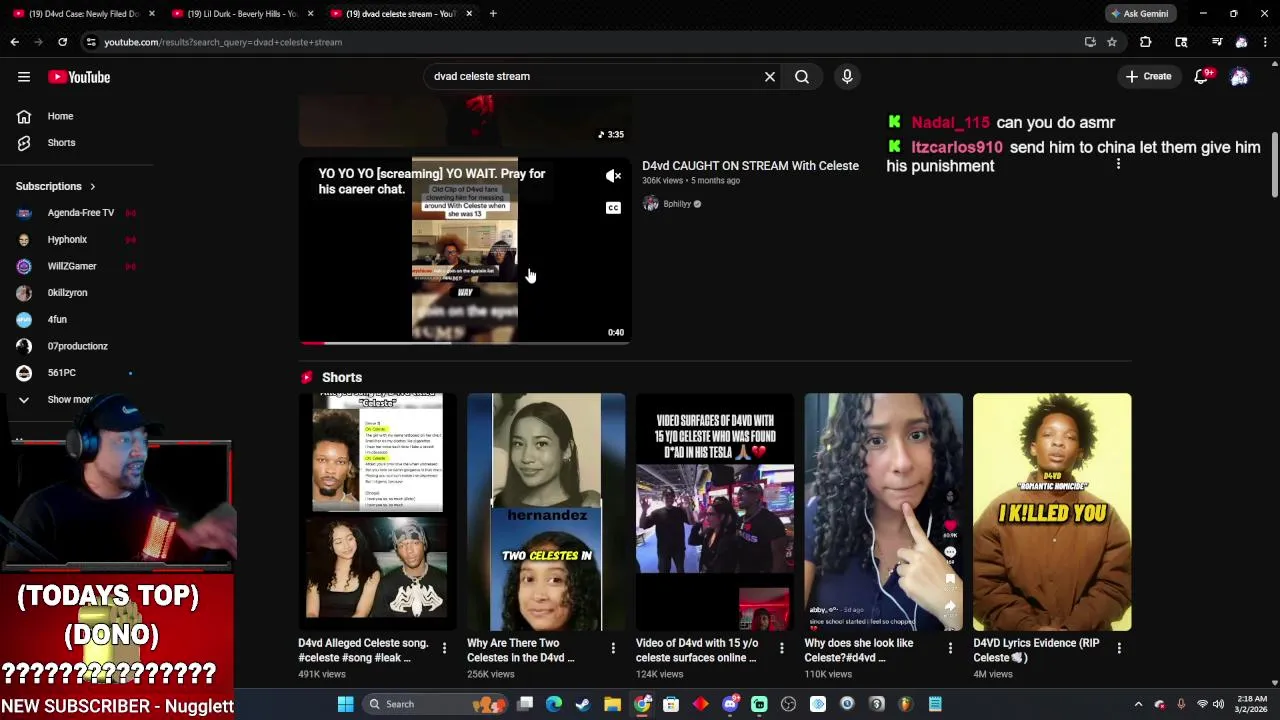Open D4vd CAUGHT ON STREAM With Celeste title
This screenshot has height=720, width=1280.
pyautogui.click(x=750, y=166)
